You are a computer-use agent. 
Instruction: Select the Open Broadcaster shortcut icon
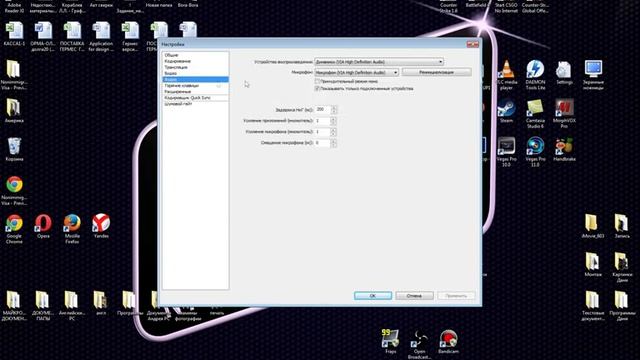pos(419,339)
